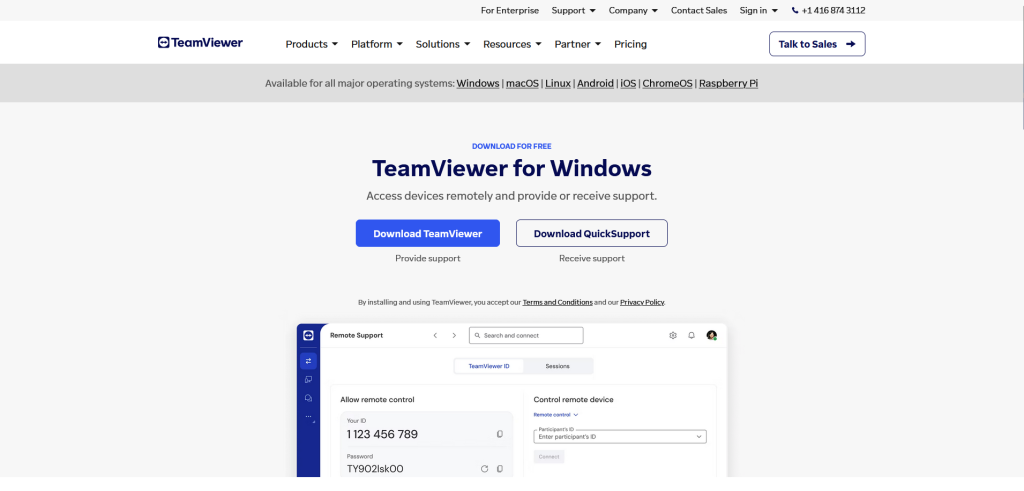
Task: Click the magnifier icon in Search and connect
Action: pos(478,336)
